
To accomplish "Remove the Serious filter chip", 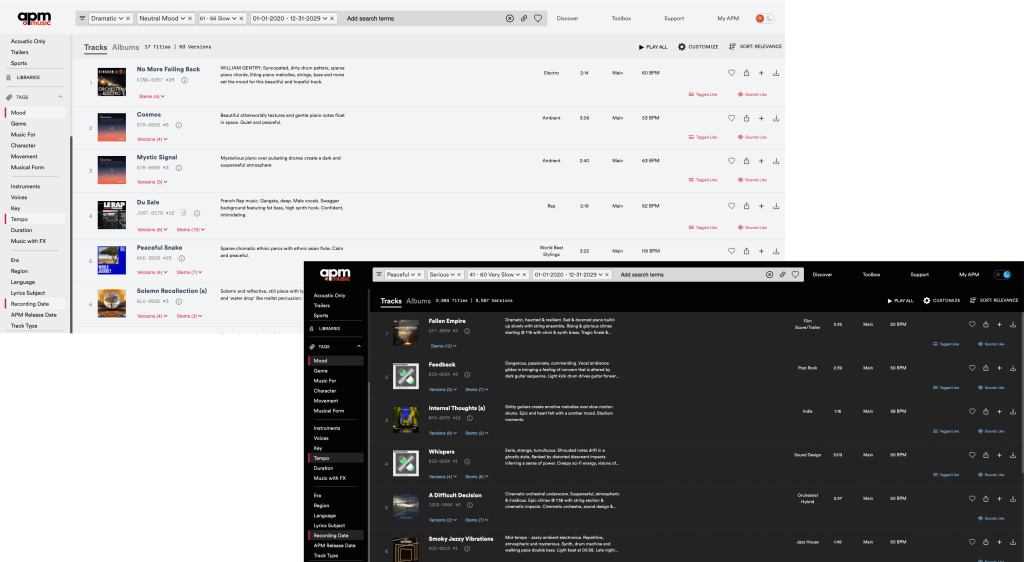I will pyautogui.click(x=459, y=275).
